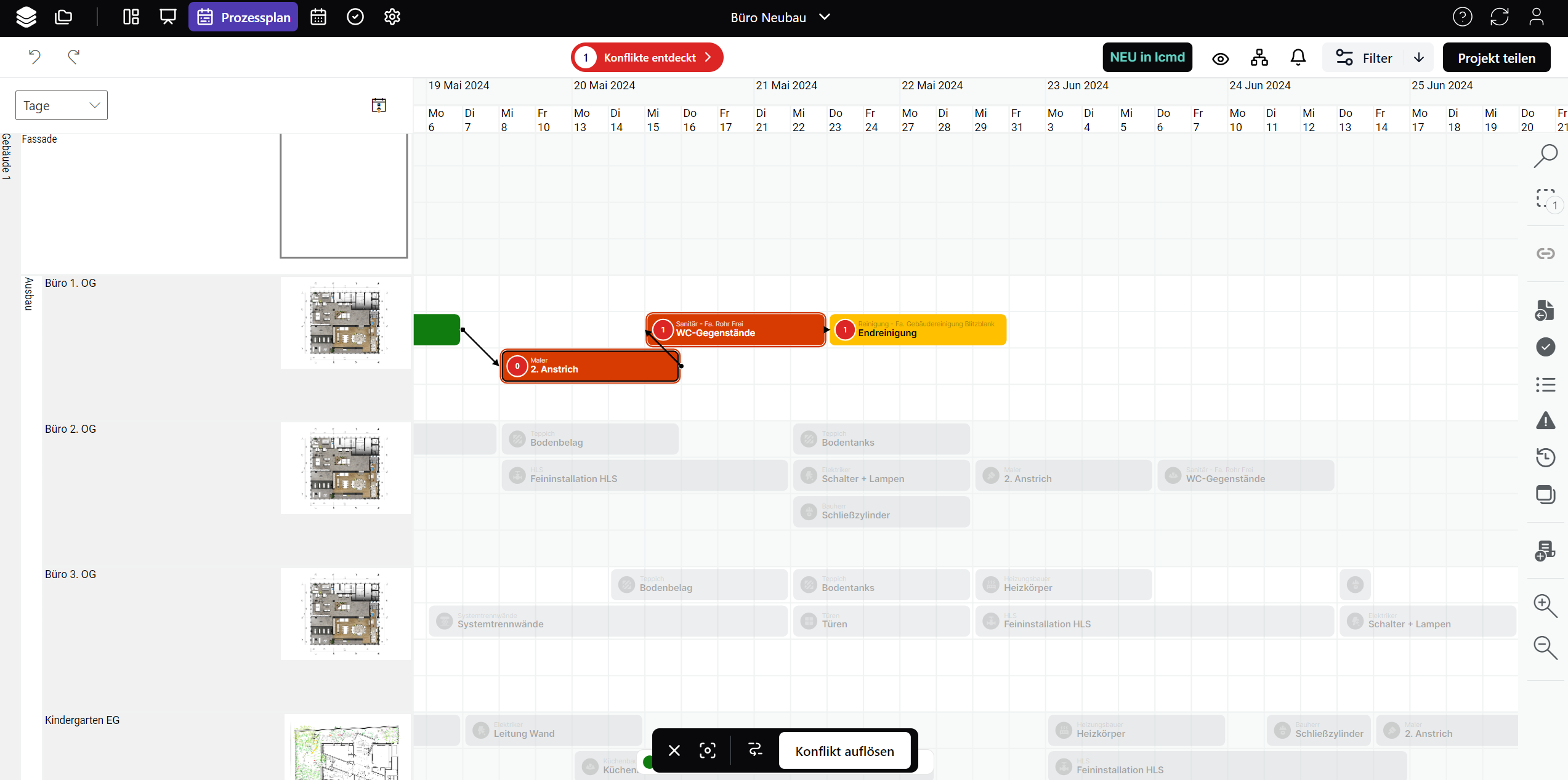Select the yellow Endreinigung task bar
1568x780 pixels.
tap(924, 331)
